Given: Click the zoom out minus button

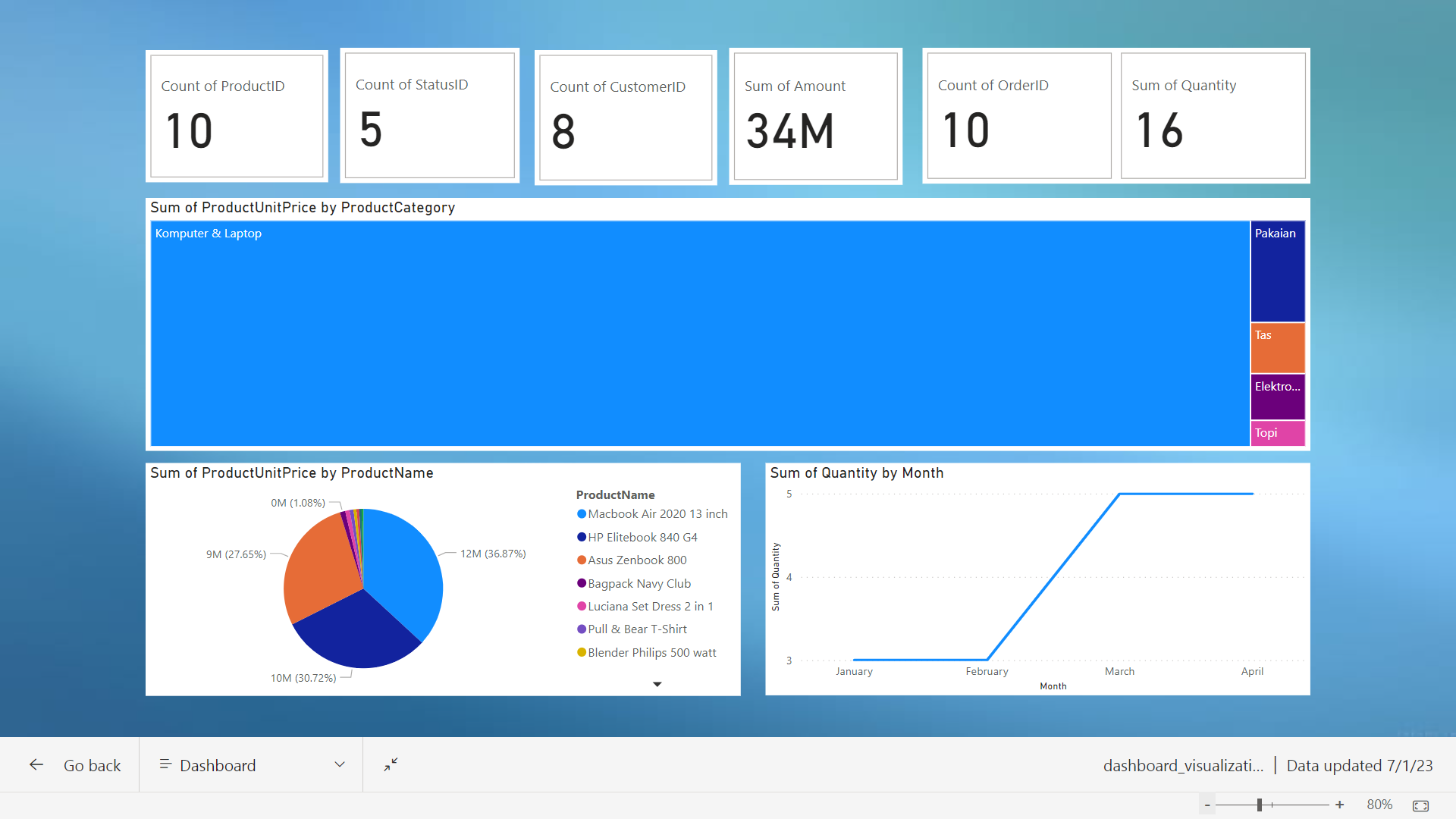Looking at the screenshot, I should [1207, 805].
